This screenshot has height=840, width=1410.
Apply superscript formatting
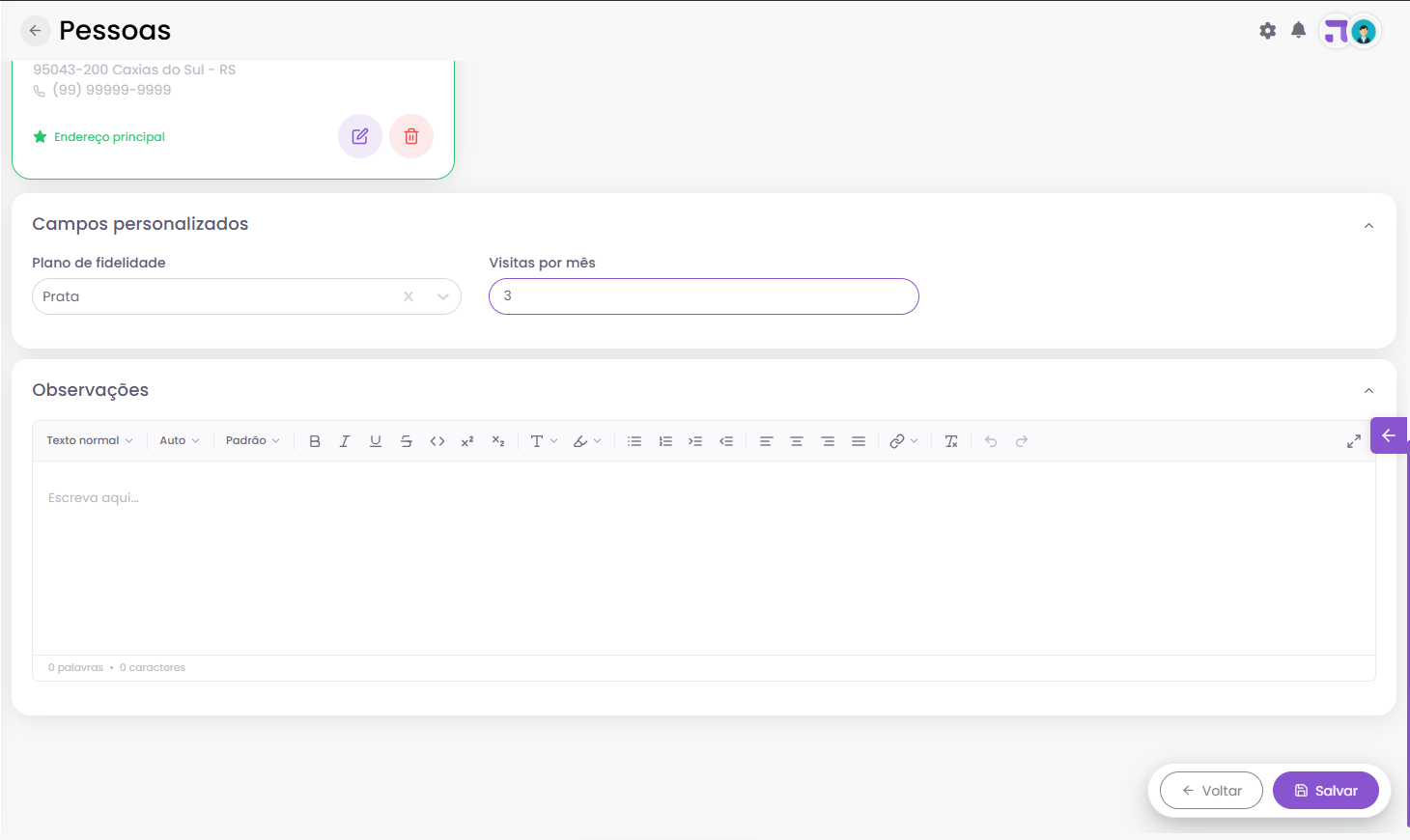click(x=467, y=441)
